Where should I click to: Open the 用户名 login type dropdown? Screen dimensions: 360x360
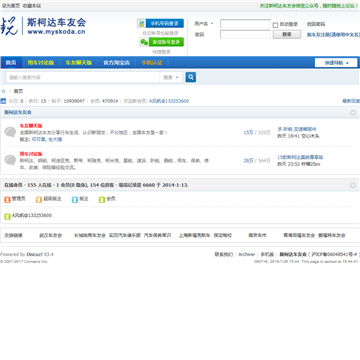(x=204, y=24)
